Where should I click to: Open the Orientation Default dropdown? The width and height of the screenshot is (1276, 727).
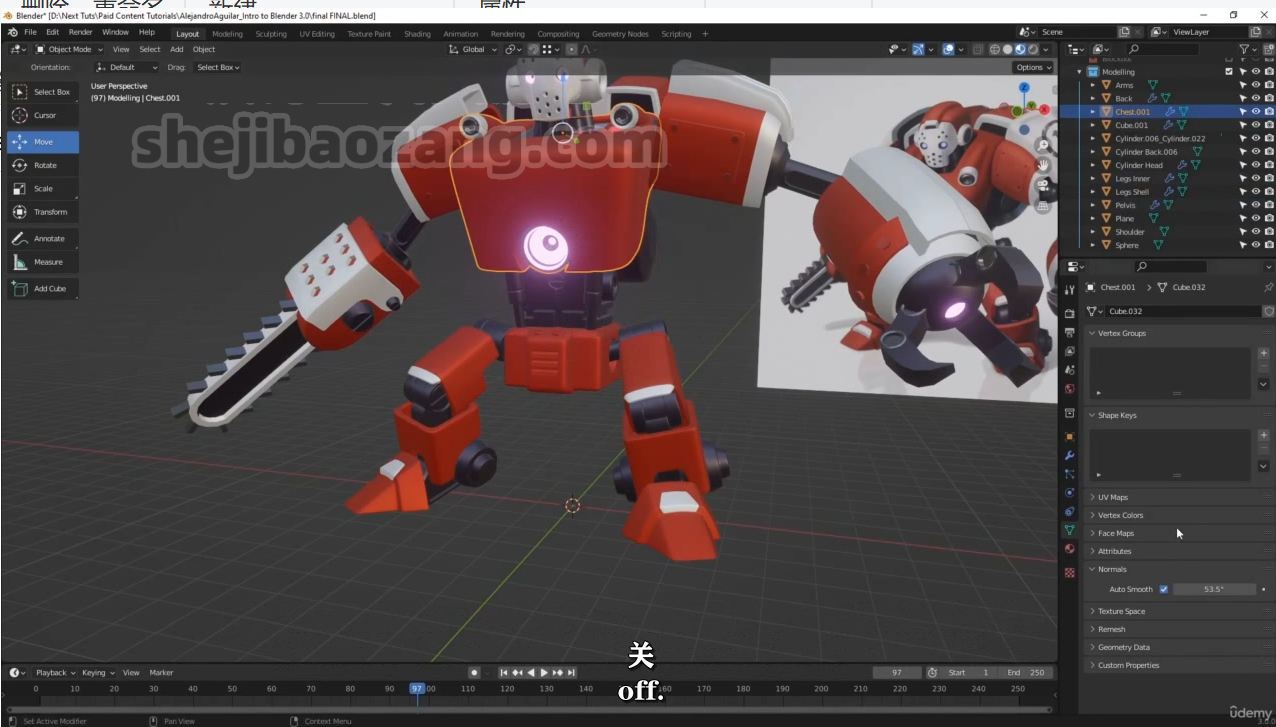127,67
